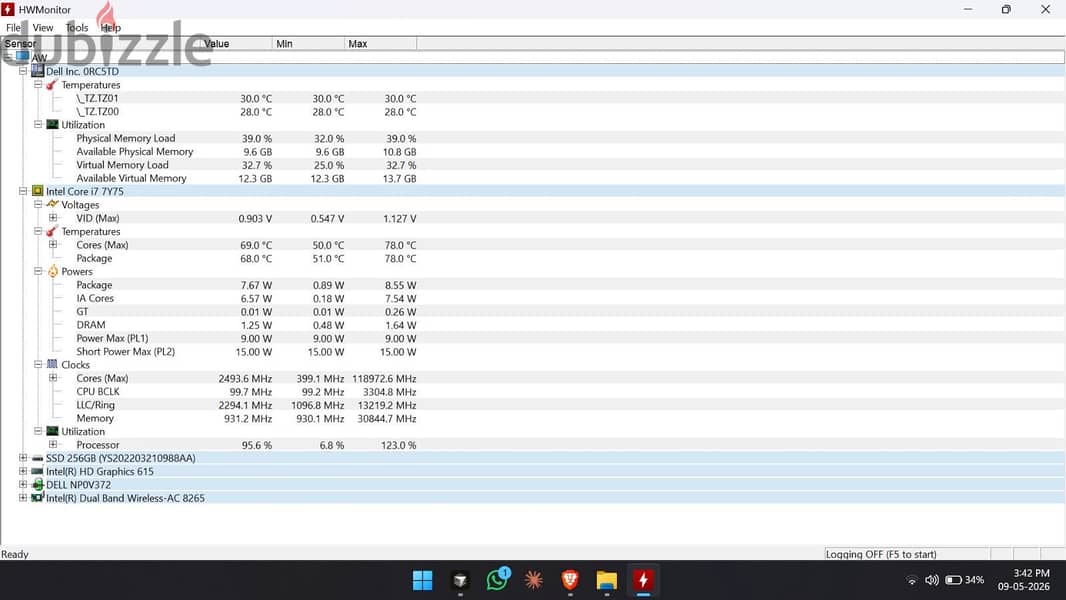Screen dimensions: 1066x600
Task: Open WhatsApp from the taskbar
Action: tap(498, 580)
